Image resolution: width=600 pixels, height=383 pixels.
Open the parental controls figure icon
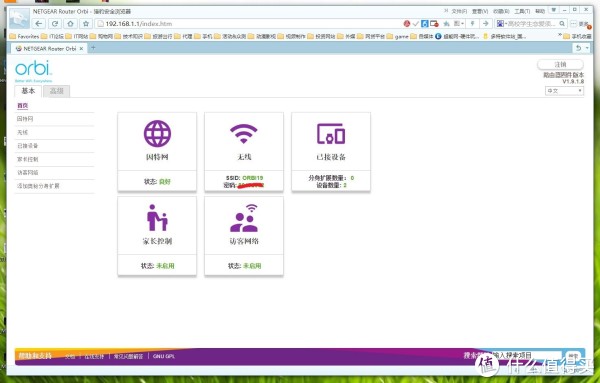pyautogui.click(x=157, y=218)
